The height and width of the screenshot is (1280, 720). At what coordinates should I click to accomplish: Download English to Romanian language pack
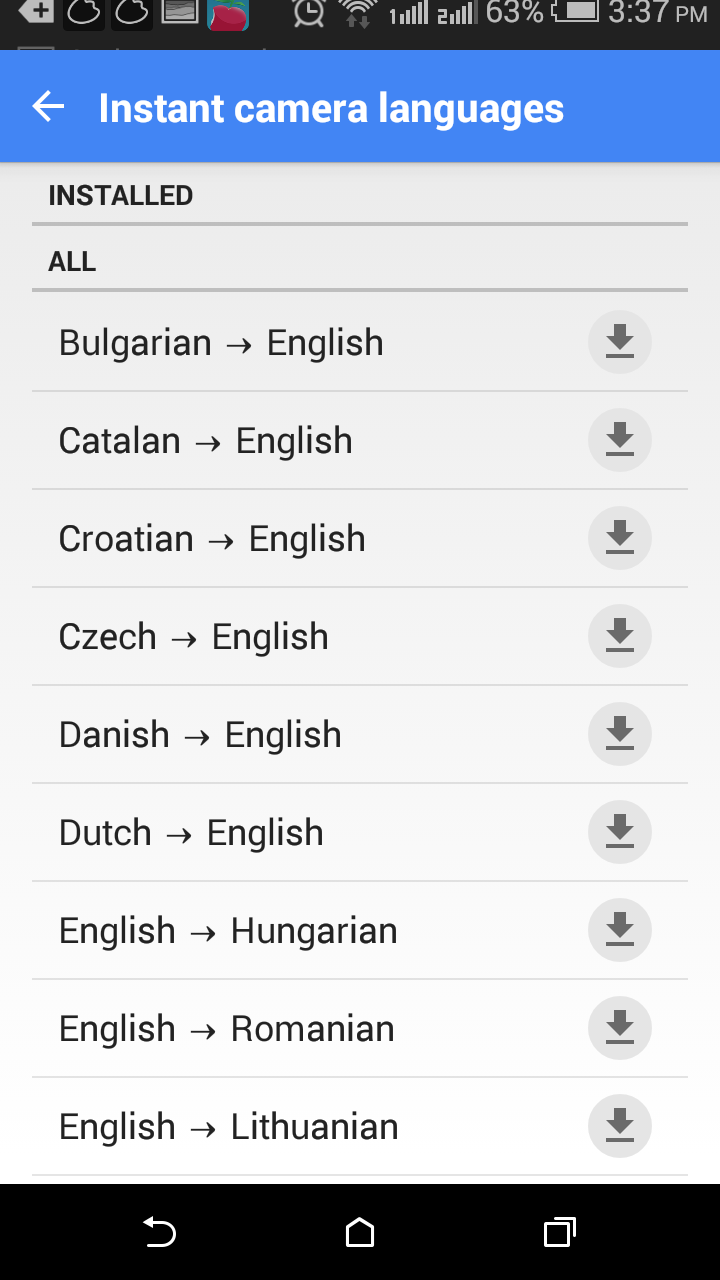point(620,1028)
